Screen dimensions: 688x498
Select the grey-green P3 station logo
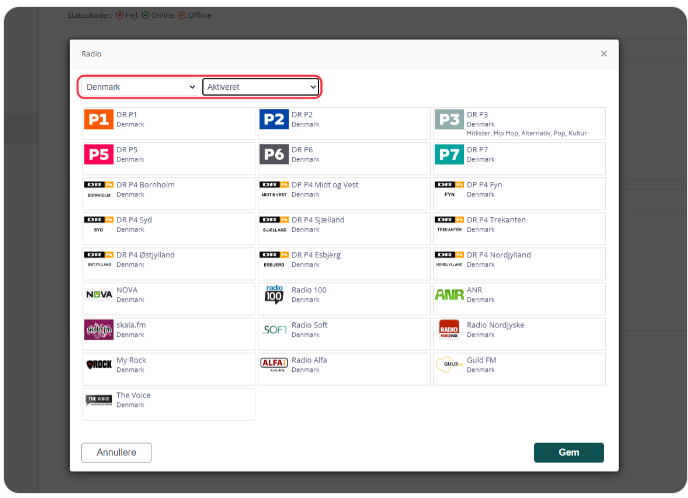(449, 119)
